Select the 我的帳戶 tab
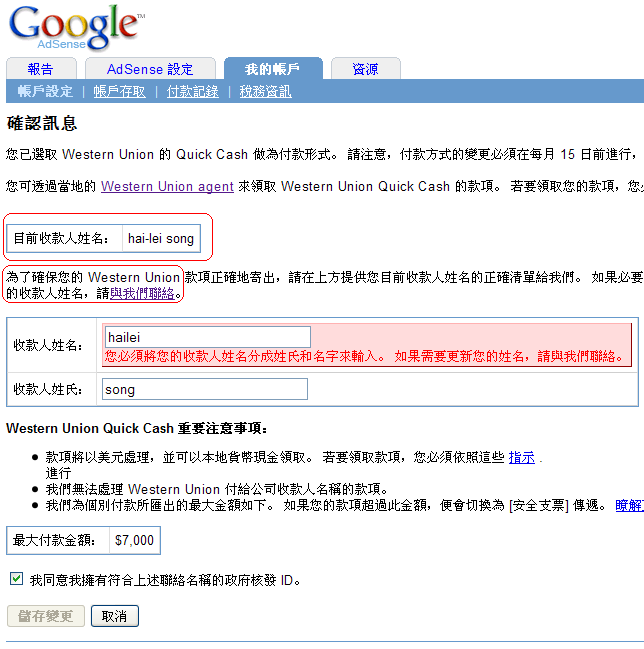The width and height of the screenshot is (644, 649). 273,69
